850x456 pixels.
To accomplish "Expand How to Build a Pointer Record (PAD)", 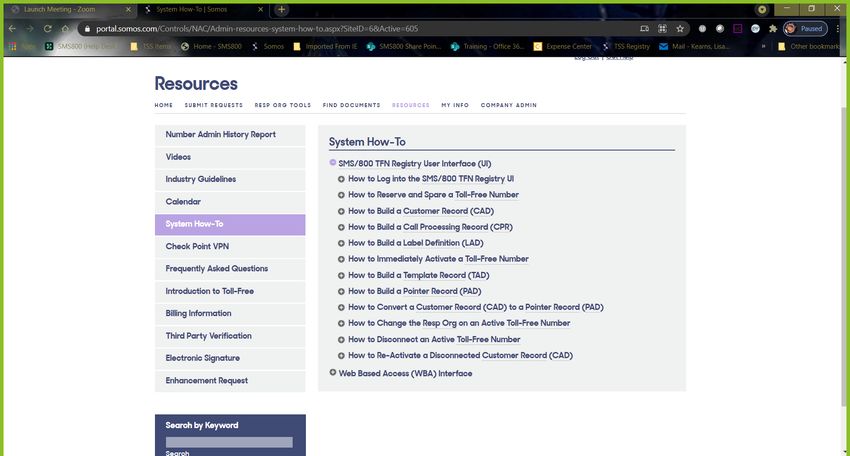I will click(x=341, y=292).
